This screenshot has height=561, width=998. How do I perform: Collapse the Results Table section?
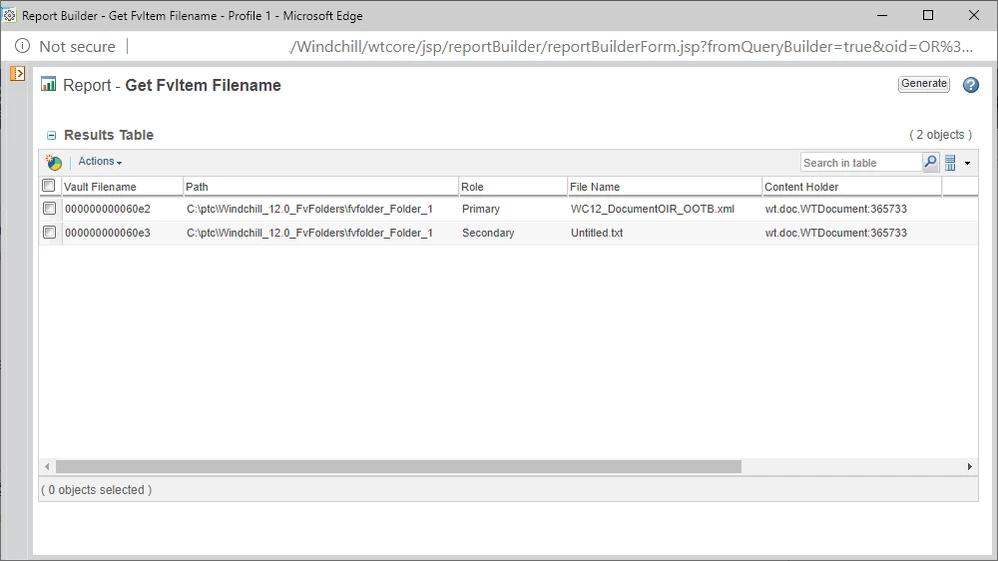(52, 136)
